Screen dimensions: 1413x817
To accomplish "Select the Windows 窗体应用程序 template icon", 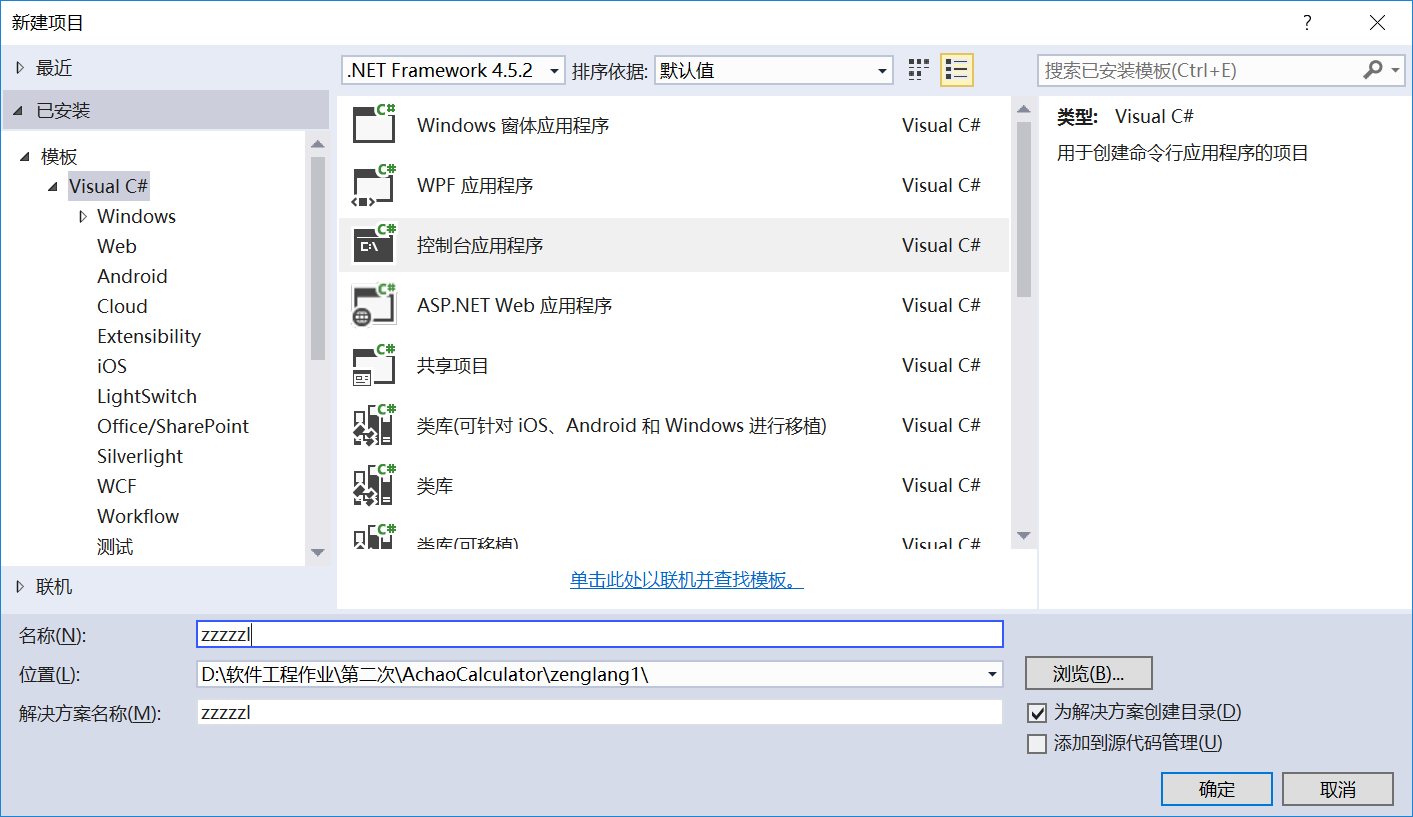I will tap(375, 125).
